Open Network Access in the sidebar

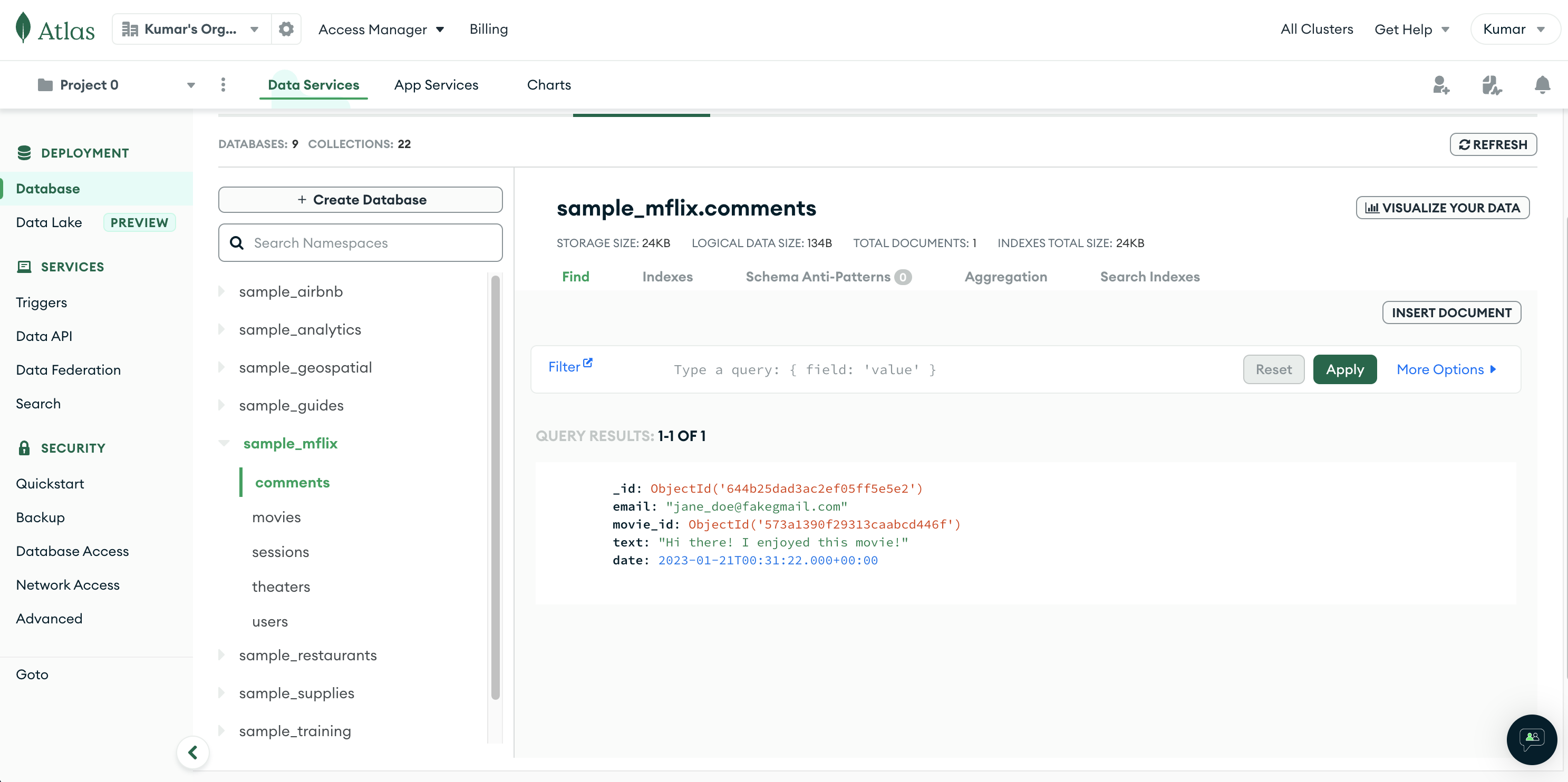(67, 585)
